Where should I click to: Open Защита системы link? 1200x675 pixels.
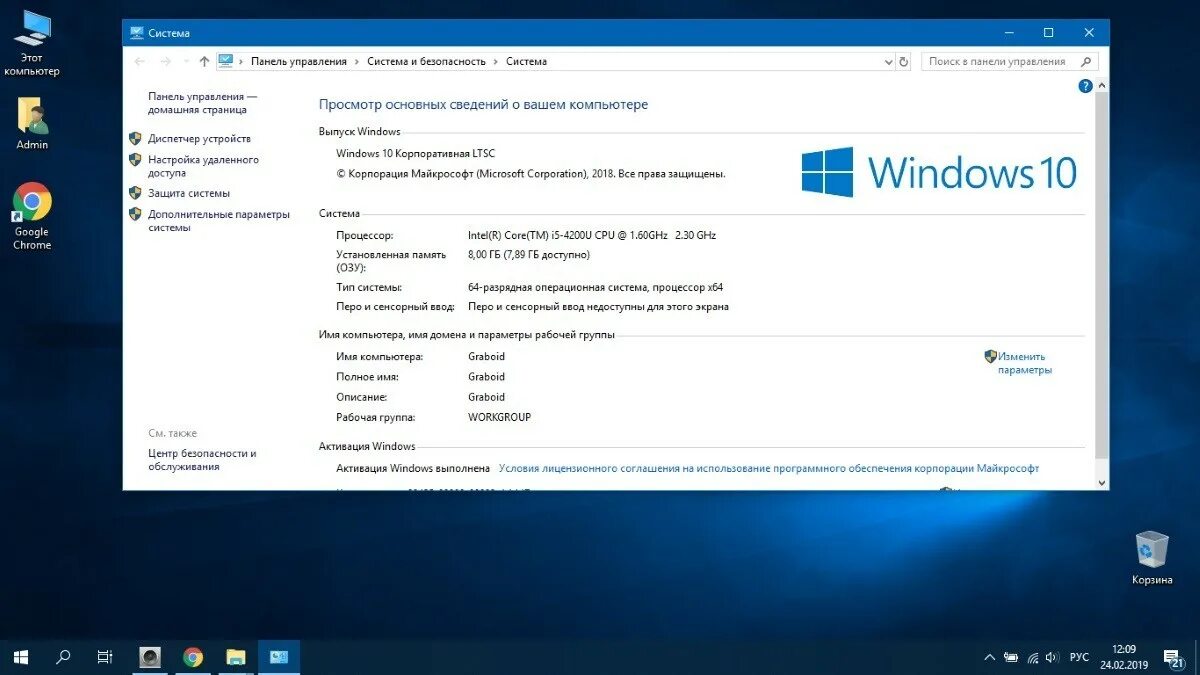189,193
